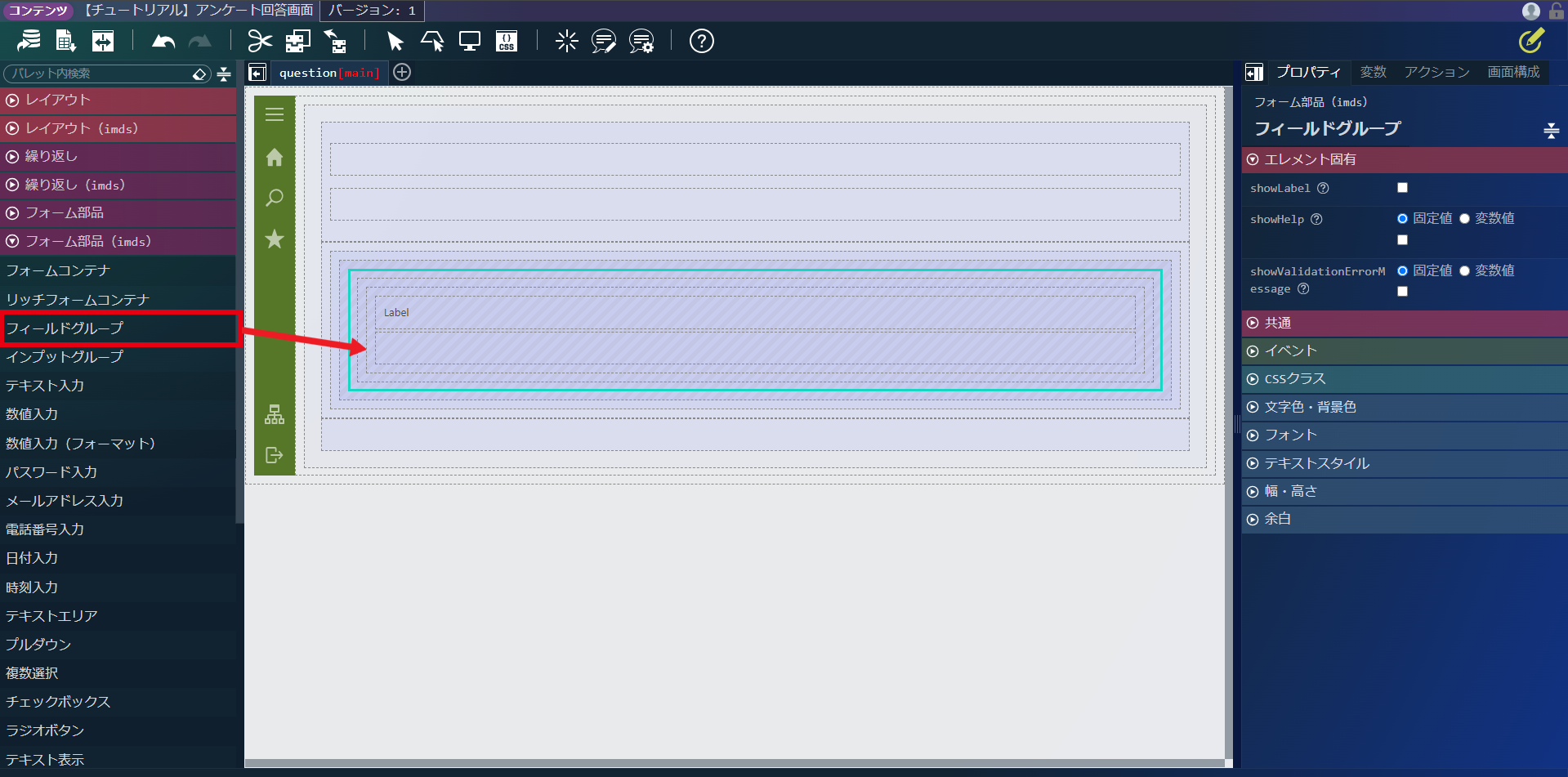1568x777 pixels.
Task: Open the CSS editor icon
Action: pos(507,41)
